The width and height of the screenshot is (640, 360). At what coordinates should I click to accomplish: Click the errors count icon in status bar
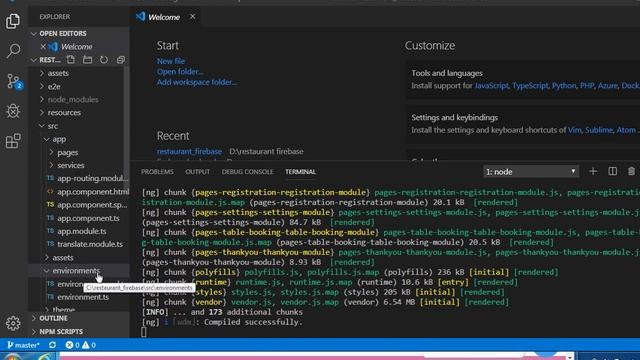coord(72,345)
